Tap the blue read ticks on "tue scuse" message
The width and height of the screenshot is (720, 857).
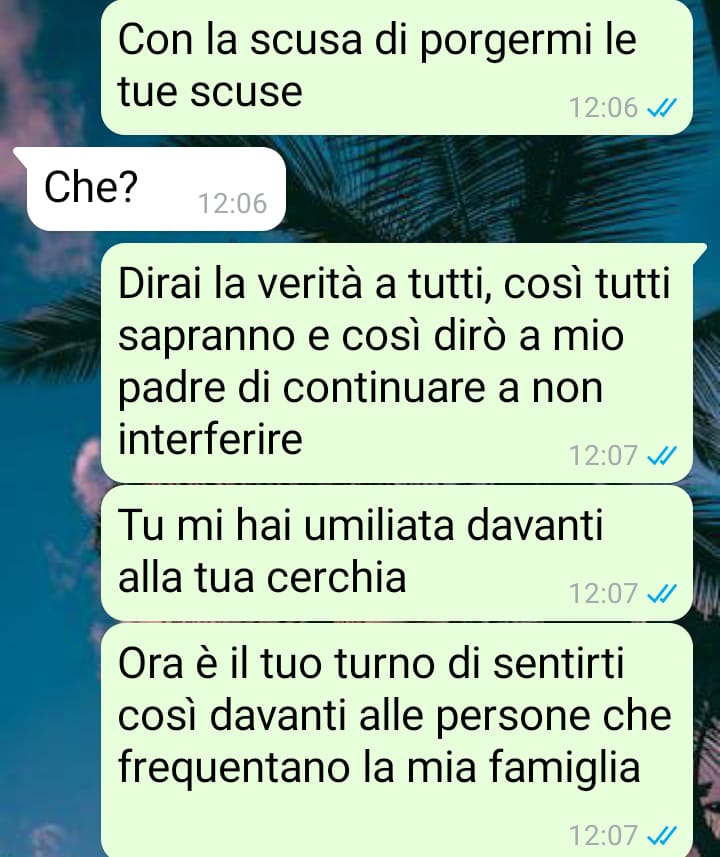coord(662,108)
